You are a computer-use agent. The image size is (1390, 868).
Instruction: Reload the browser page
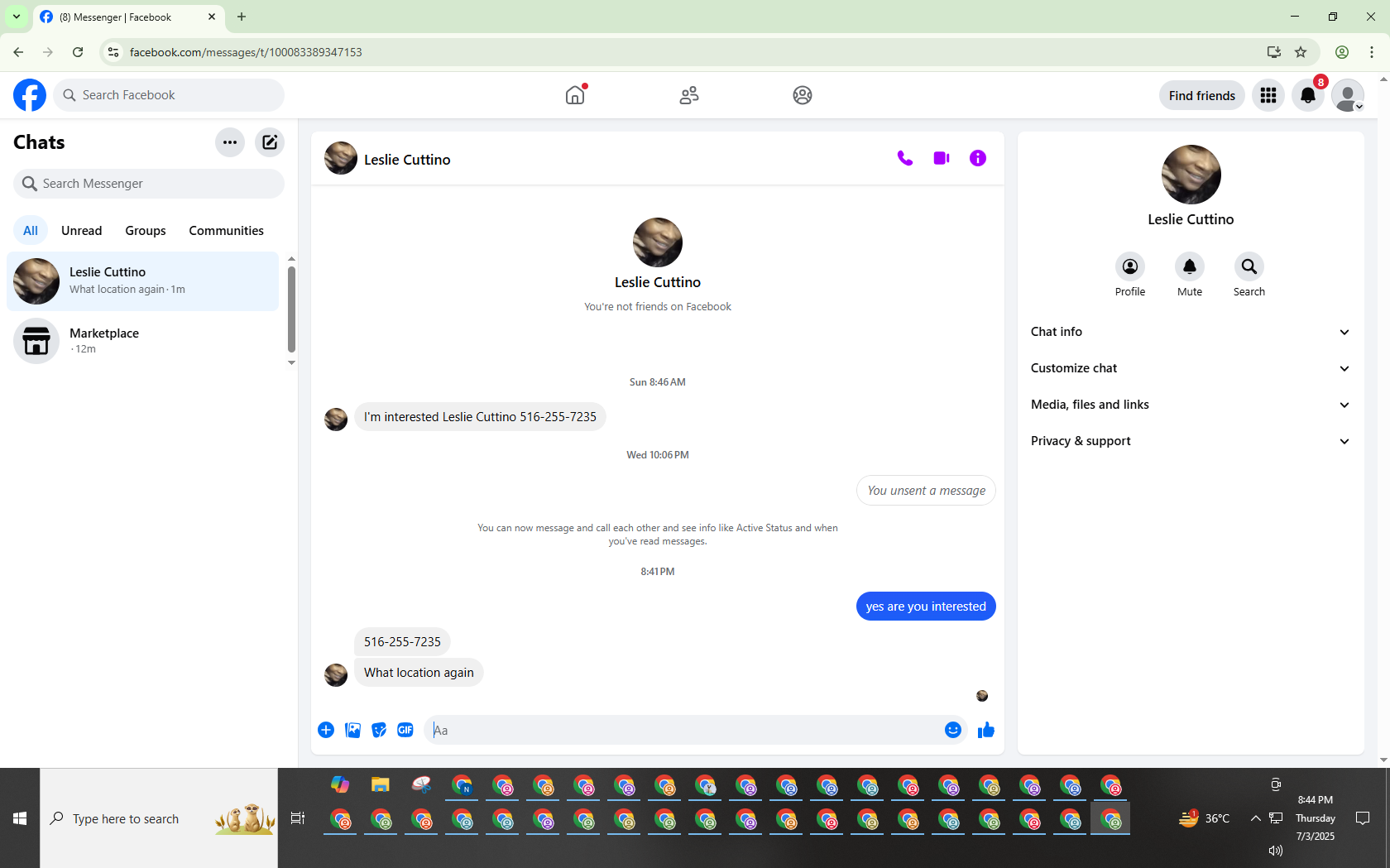pos(78,52)
